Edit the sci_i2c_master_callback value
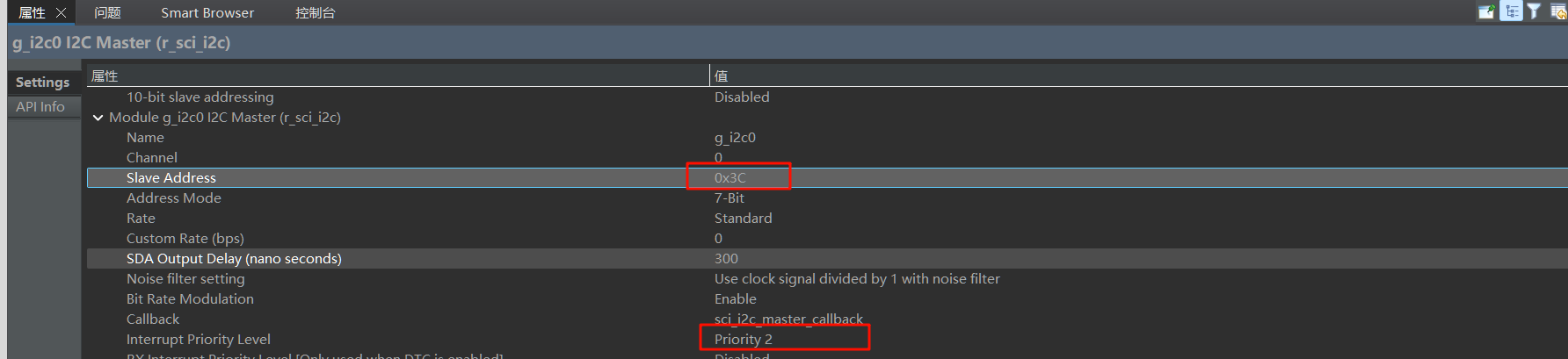Viewport: 1568px width, 359px height. point(788,319)
